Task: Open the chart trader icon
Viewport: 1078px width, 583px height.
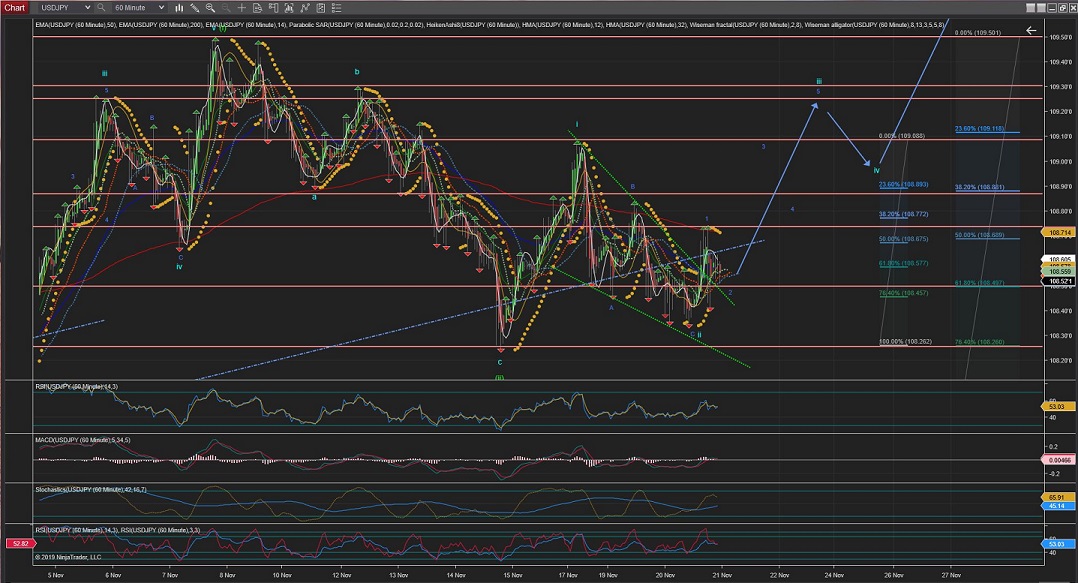Action: point(273,8)
